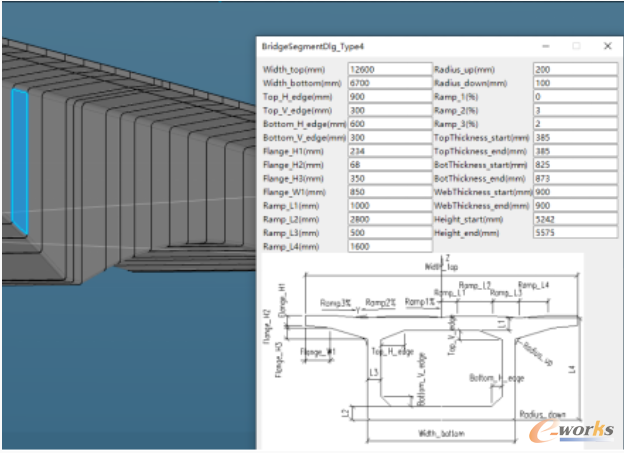
Task: Click the disabled maximize button
Action: (576, 46)
